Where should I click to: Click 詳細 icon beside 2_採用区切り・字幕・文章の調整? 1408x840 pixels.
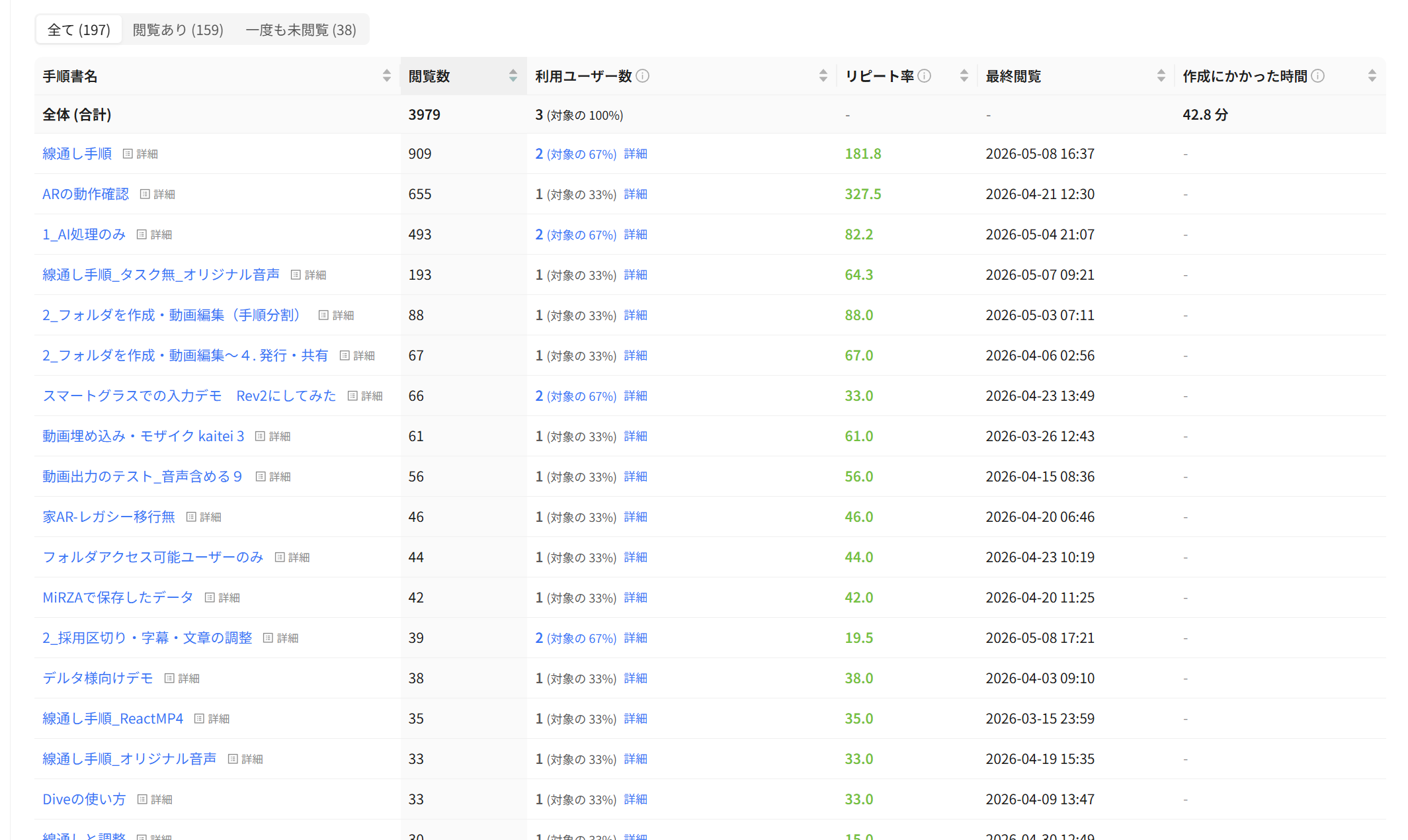[x=280, y=638]
